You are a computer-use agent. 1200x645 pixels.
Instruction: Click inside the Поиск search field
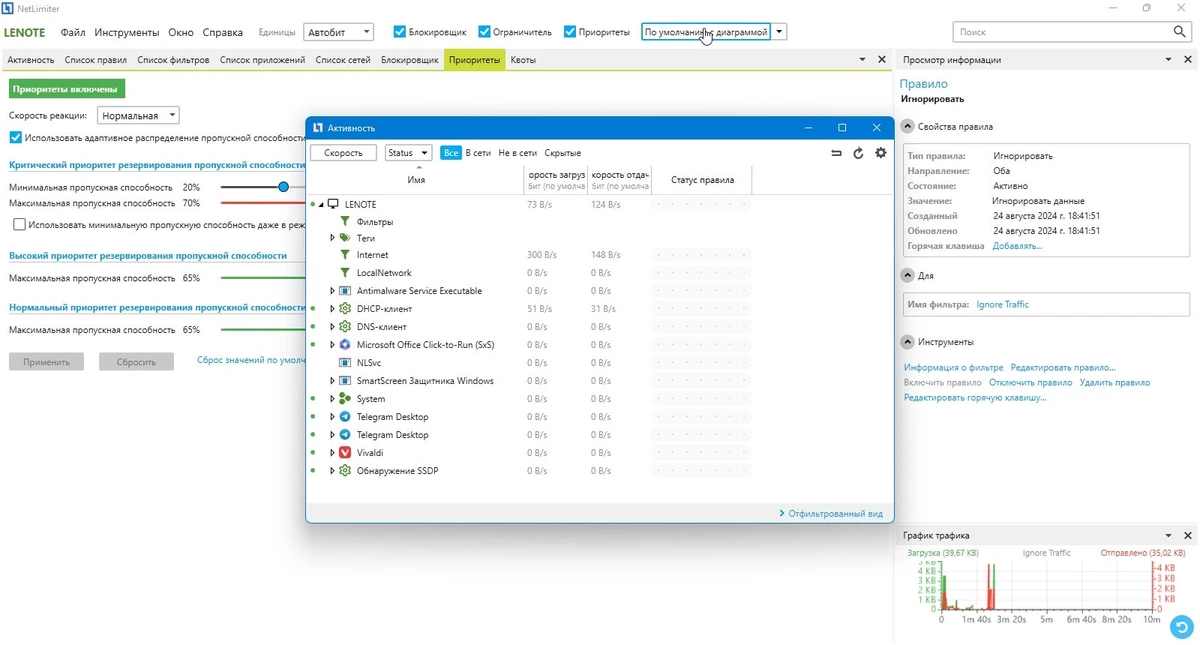1063,32
